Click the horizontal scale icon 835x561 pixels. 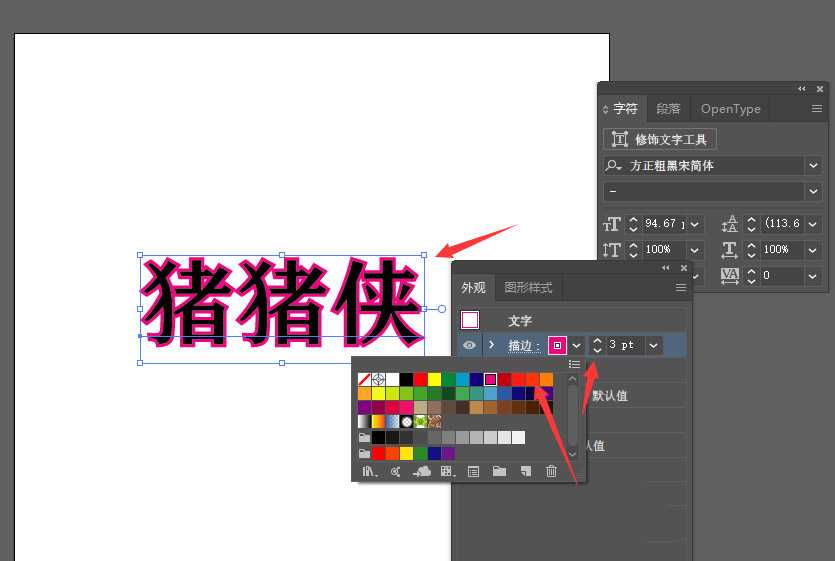730,250
